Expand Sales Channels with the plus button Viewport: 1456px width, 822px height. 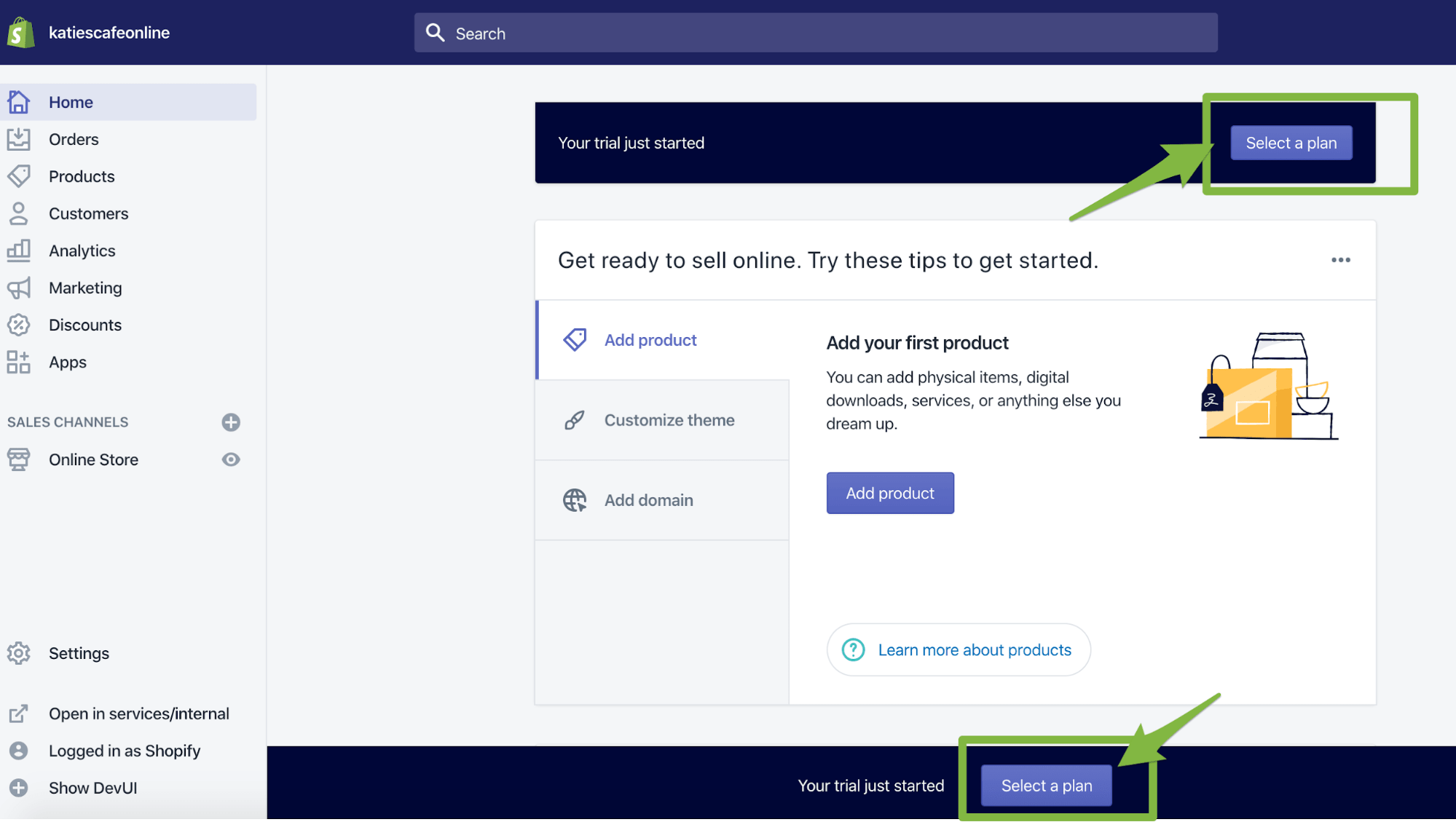click(230, 421)
